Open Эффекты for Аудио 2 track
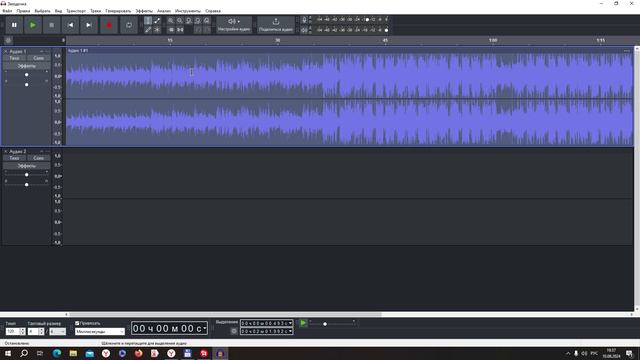The width and height of the screenshot is (640, 360). [x=27, y=166]
